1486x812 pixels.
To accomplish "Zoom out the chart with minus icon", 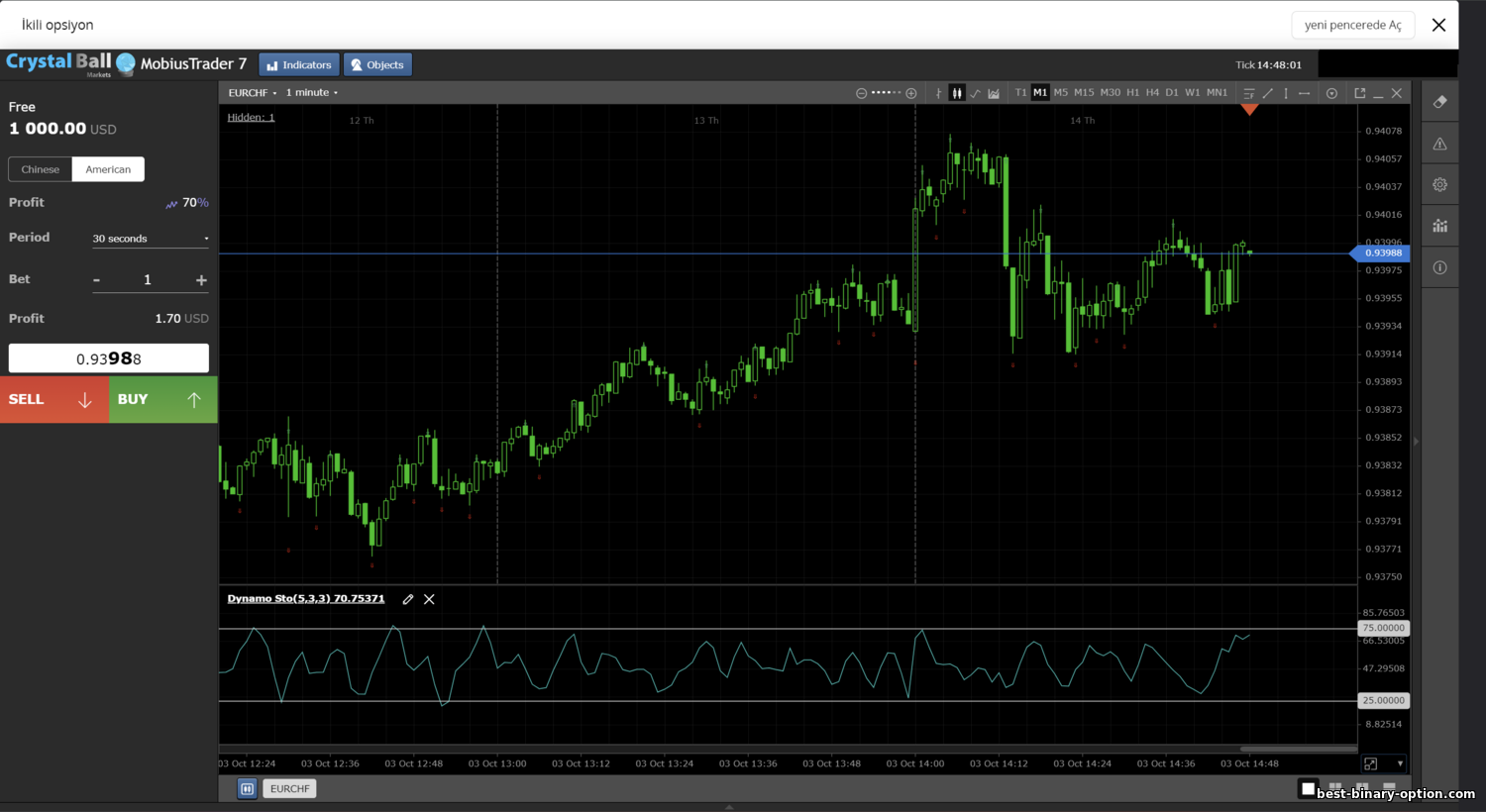I will (861, 93).
